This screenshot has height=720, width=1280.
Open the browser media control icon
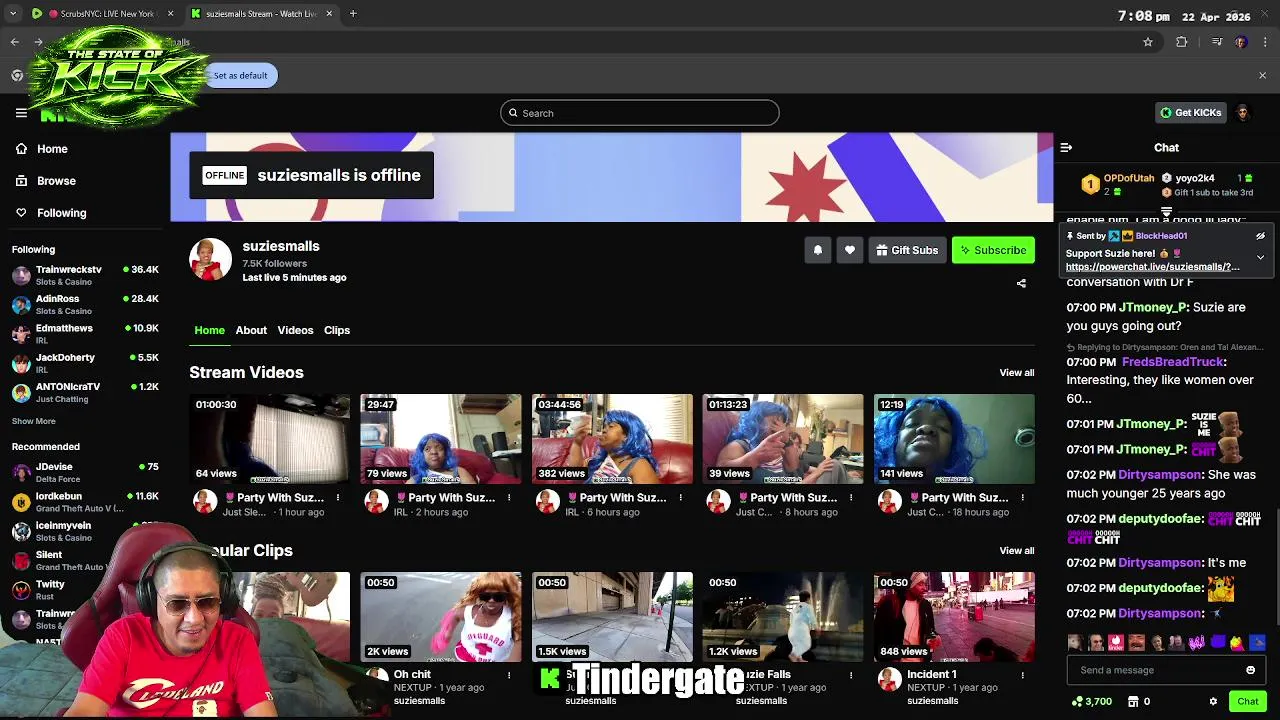pos(1217,42)
